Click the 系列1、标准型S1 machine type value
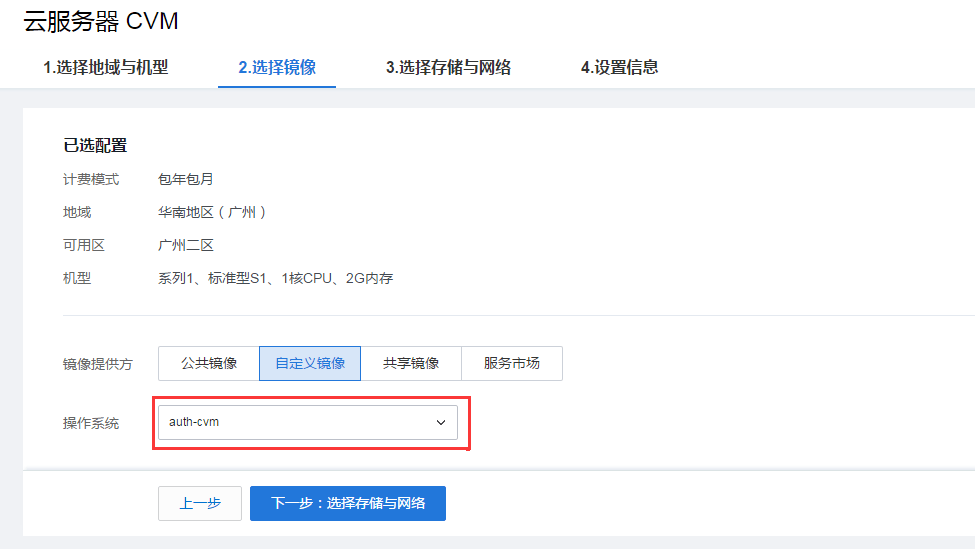The image size is (975, 549). click(x=275, y=279)
